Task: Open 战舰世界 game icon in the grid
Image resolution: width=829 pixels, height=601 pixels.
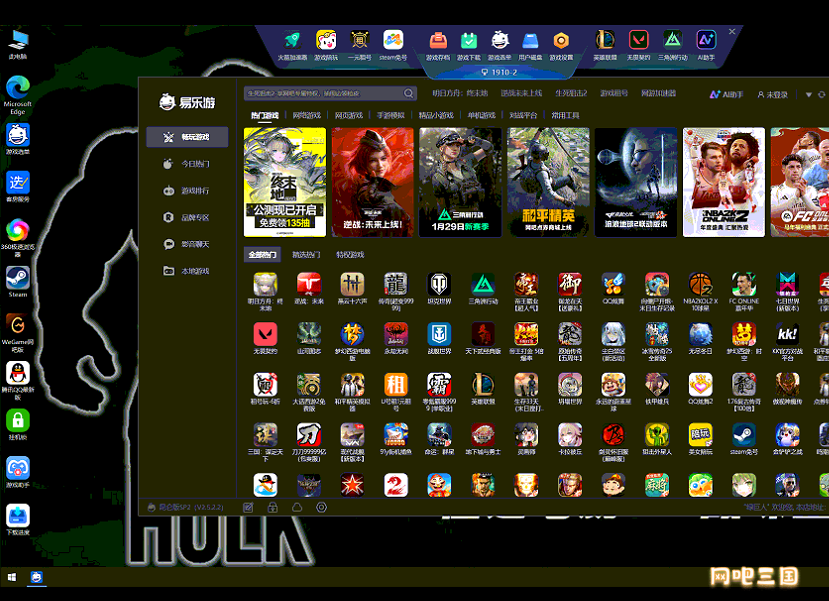Action: pos(439,334)
